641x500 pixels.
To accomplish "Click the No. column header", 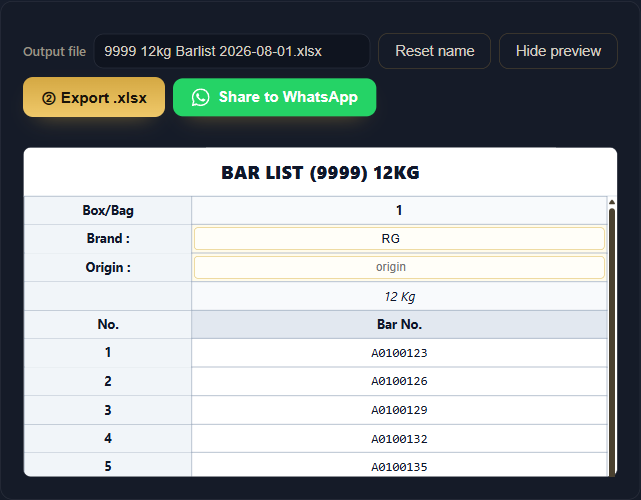I will [108, 325].
